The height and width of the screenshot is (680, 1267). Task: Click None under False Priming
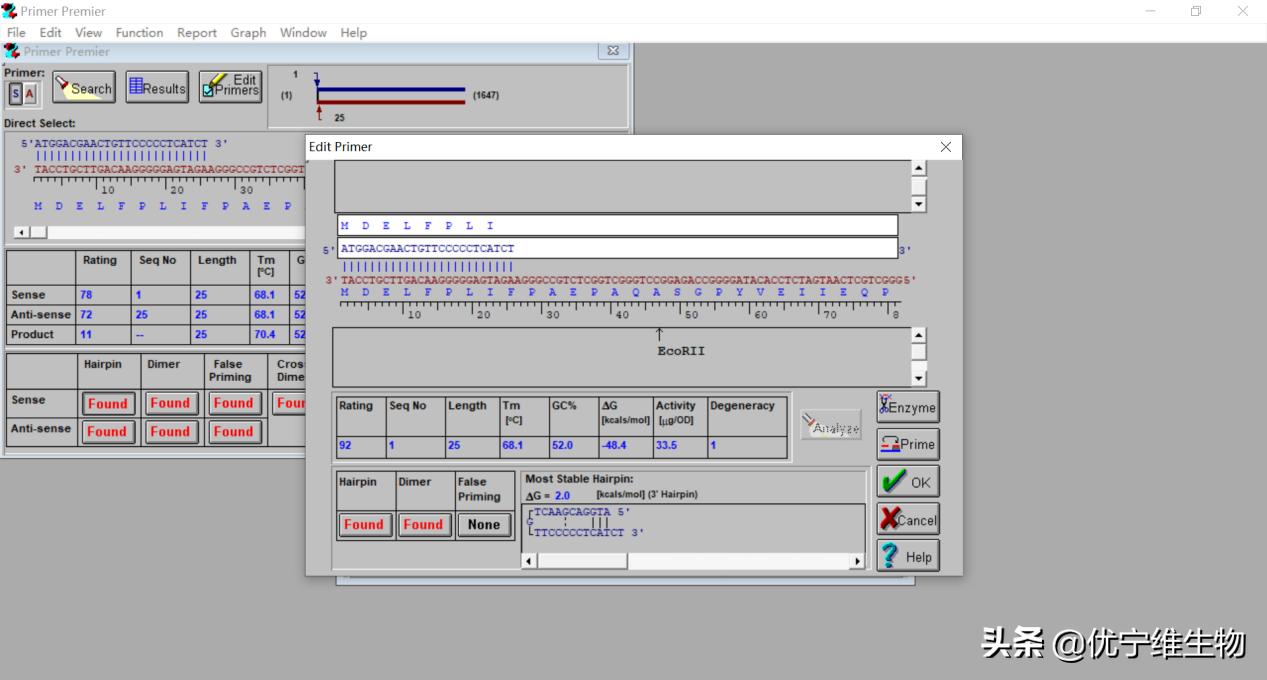pos(483,525)
